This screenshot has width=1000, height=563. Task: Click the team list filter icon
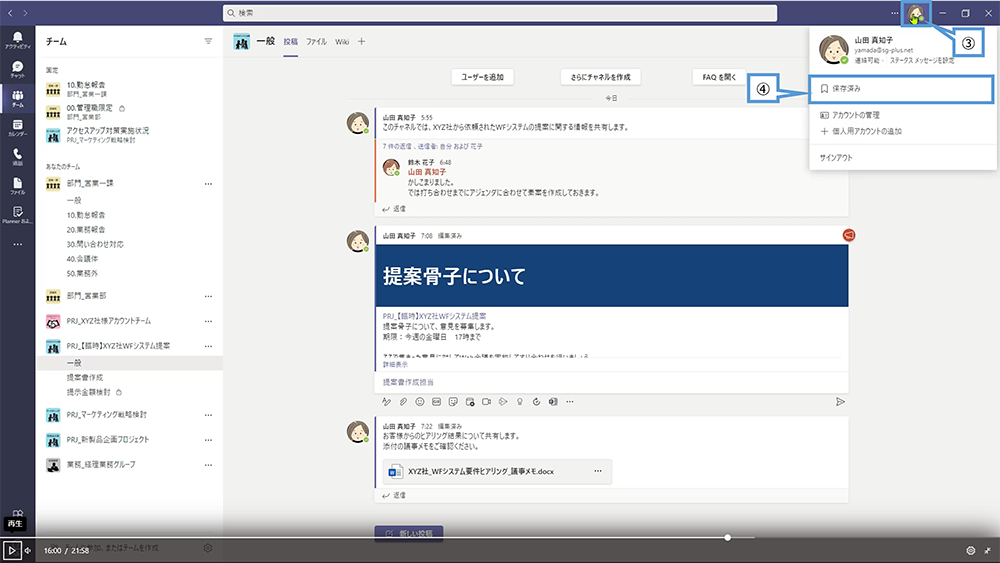(208, 41)
